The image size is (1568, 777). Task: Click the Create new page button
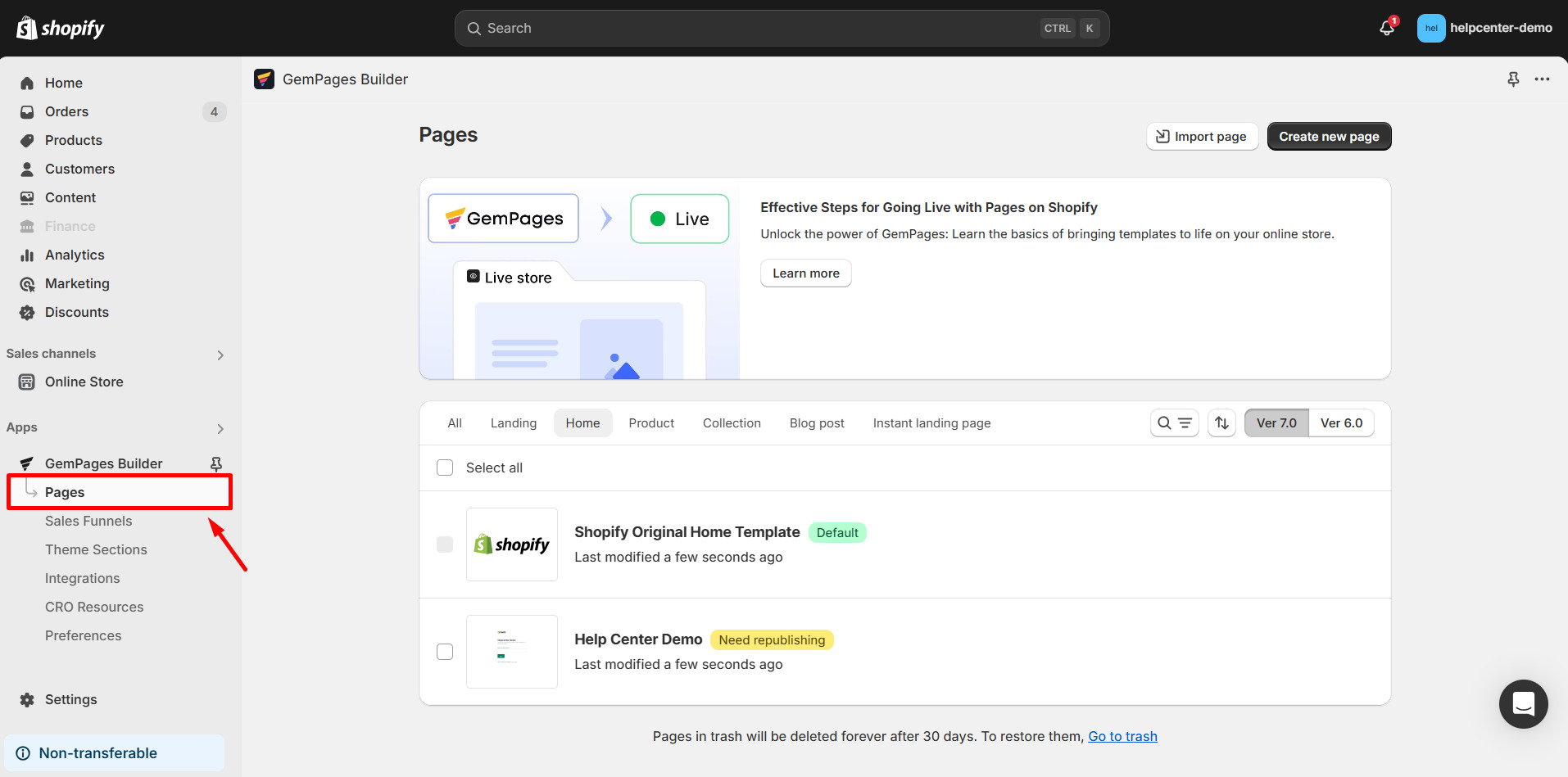(x=1329, y=136)
